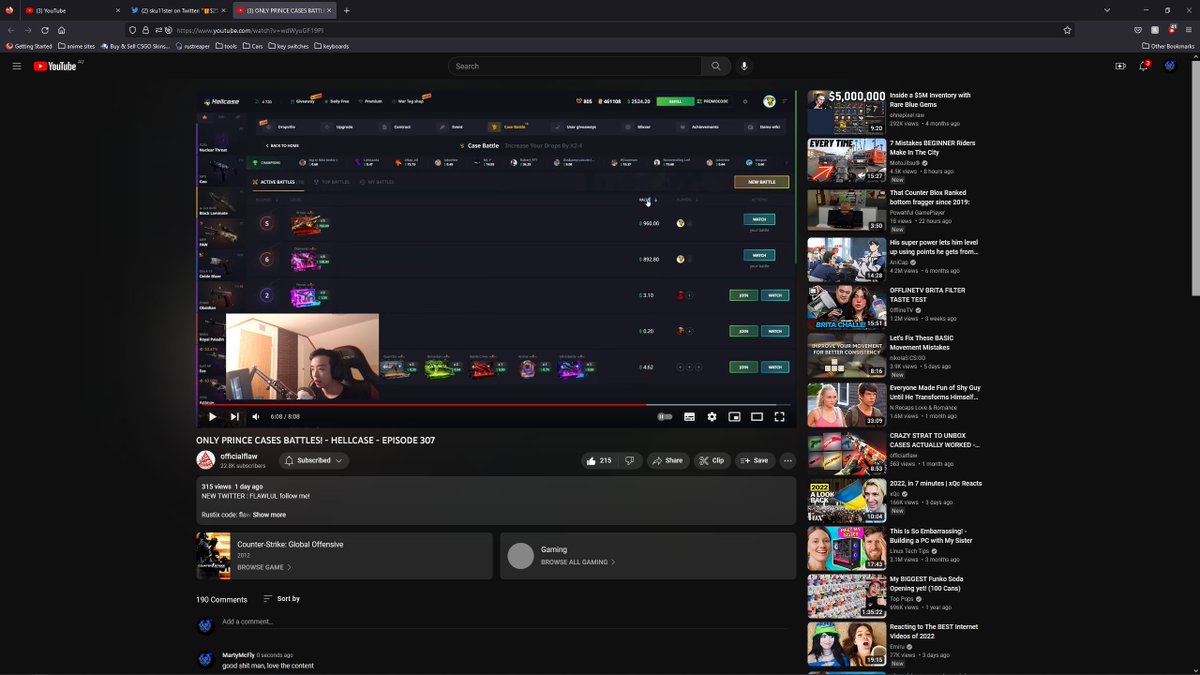Toggle full screen mode

pos(780,417)
